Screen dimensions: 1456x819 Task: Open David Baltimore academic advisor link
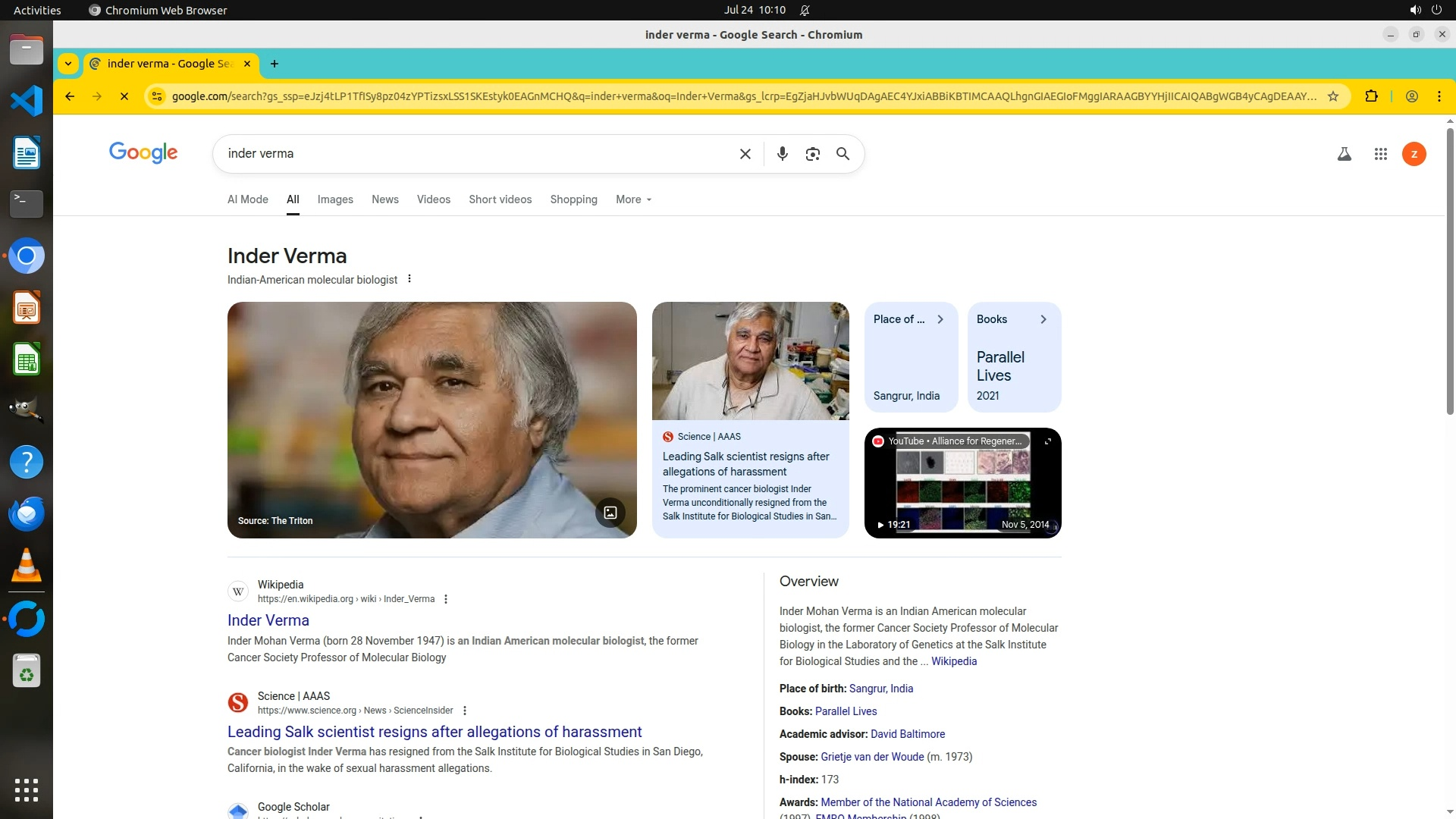click(x=907, y=734)
